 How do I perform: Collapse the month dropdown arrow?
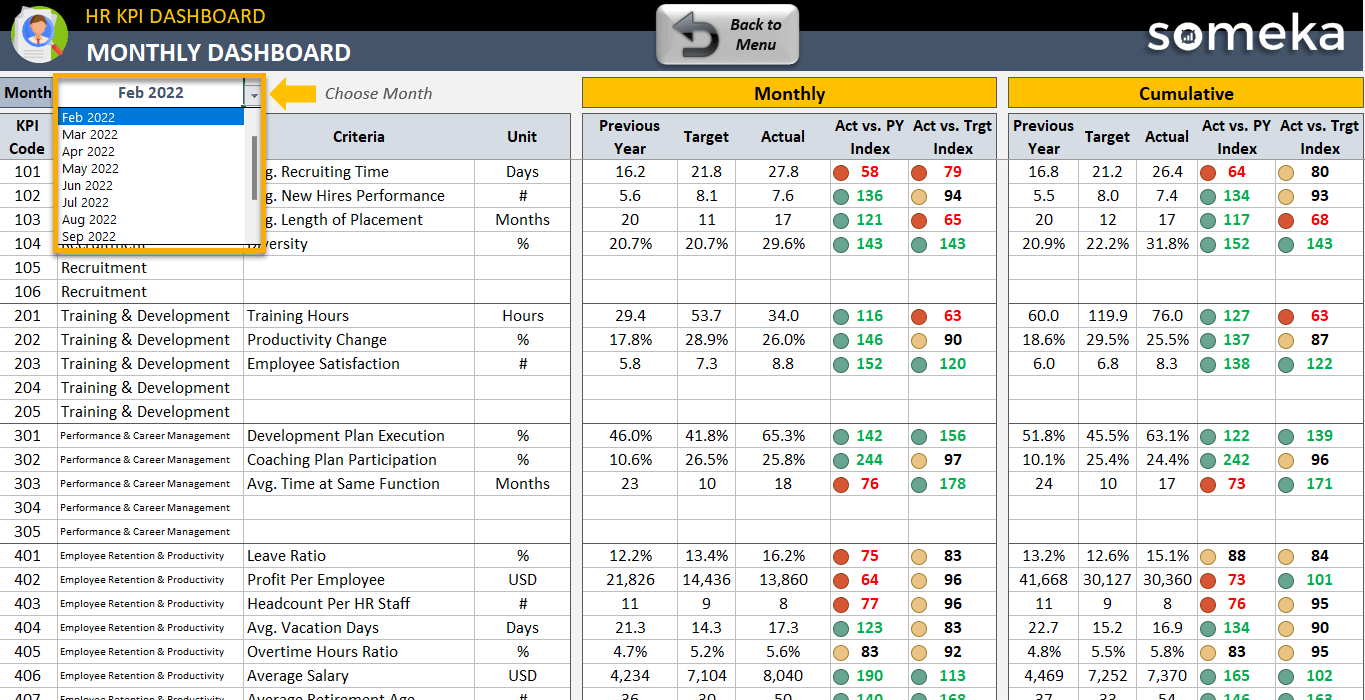pyautogui.click(x=254, y=93)
